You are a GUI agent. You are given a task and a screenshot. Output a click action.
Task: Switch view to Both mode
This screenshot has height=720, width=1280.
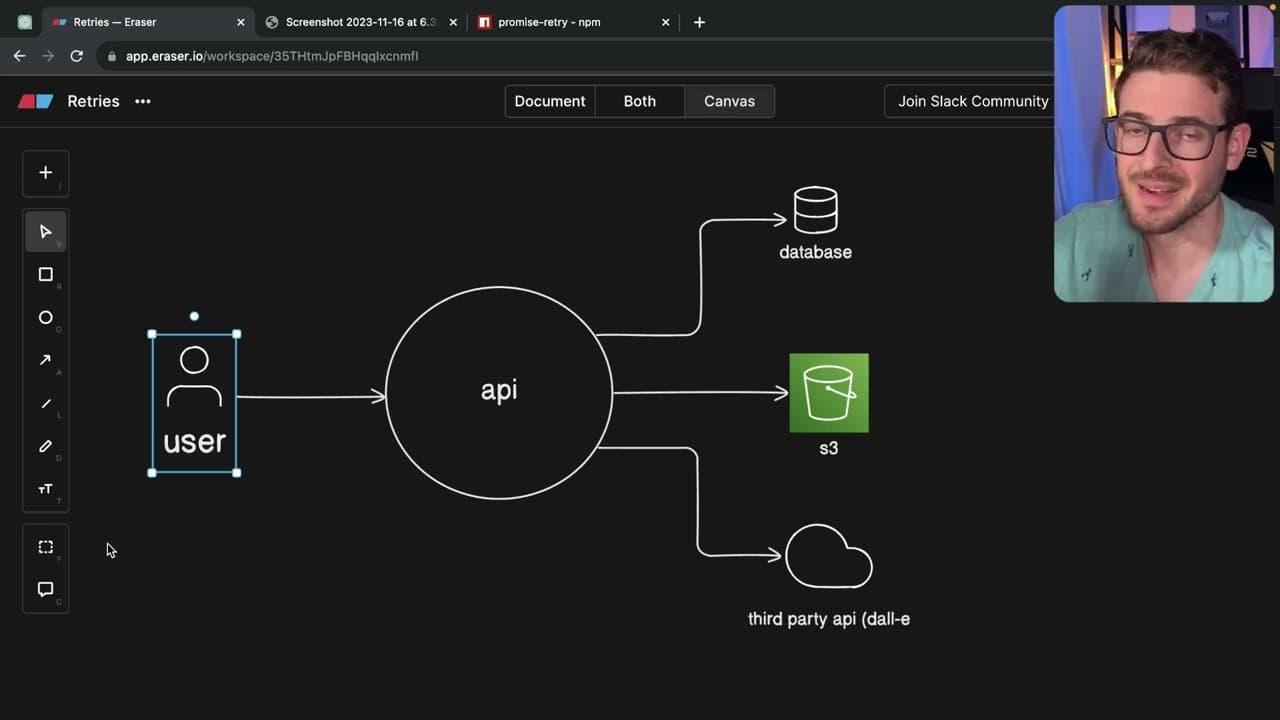pos(640,101)
